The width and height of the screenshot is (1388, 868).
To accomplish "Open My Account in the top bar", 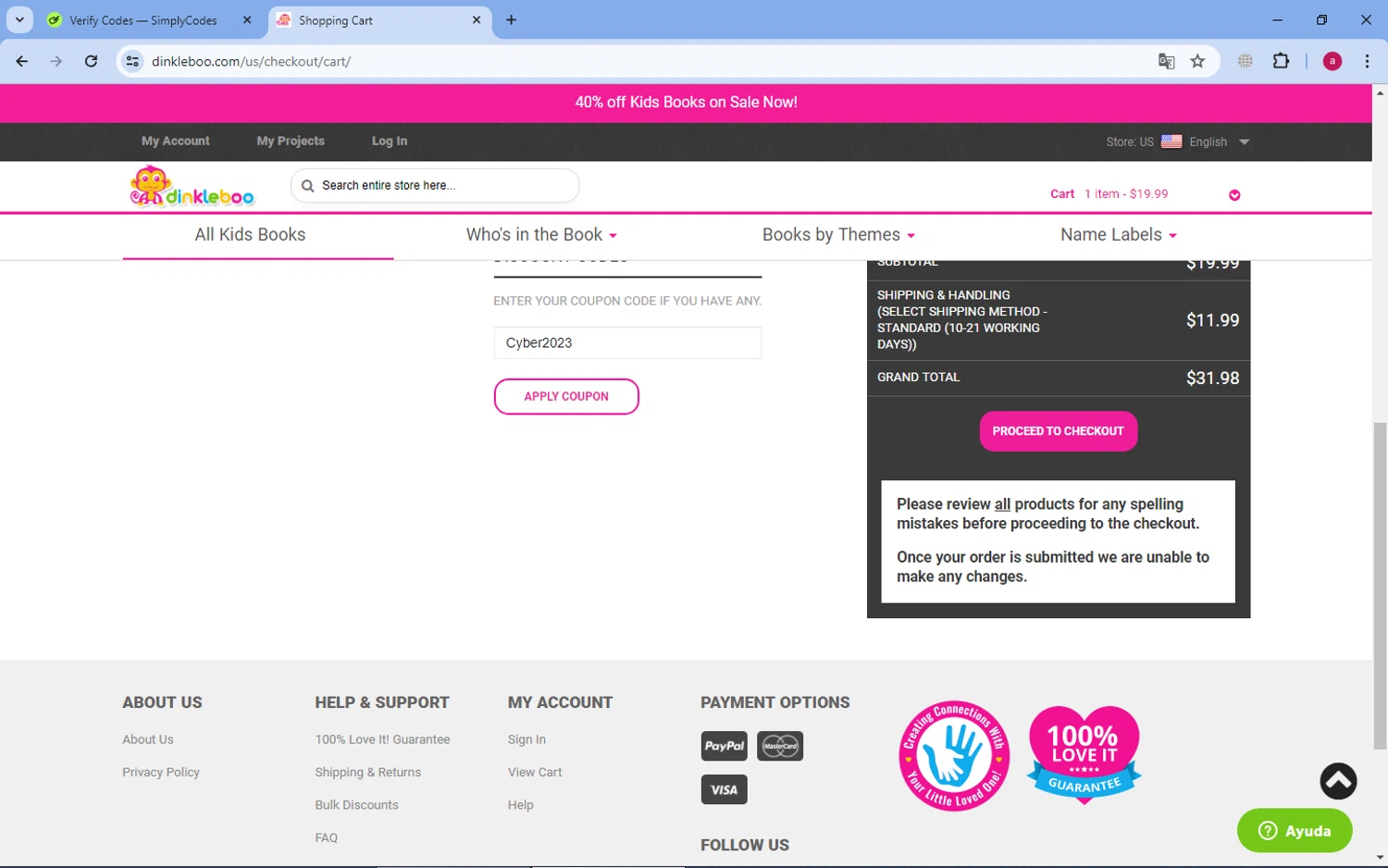I will [x=176, y=142].
